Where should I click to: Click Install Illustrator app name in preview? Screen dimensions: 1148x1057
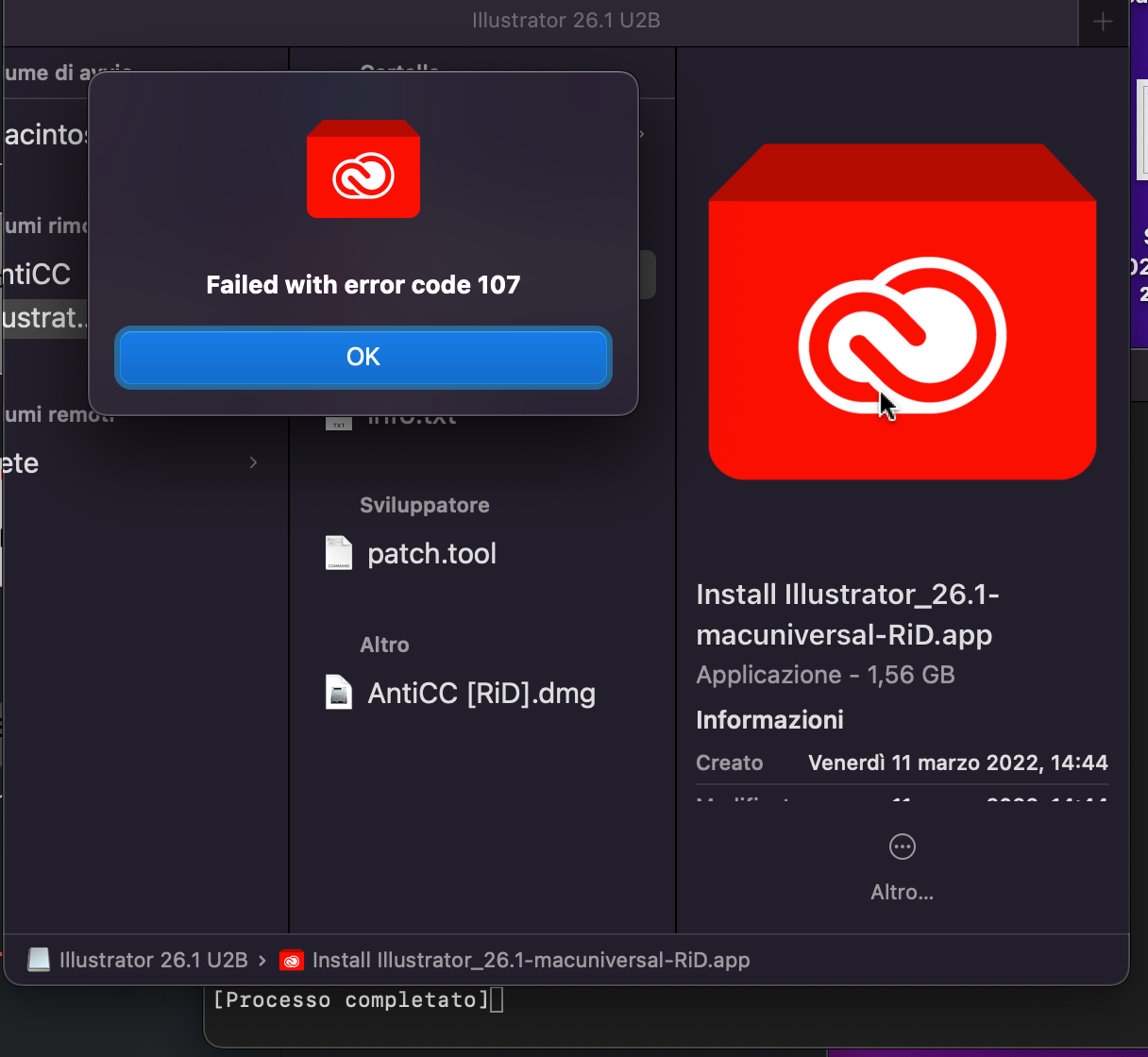point(848,614)
